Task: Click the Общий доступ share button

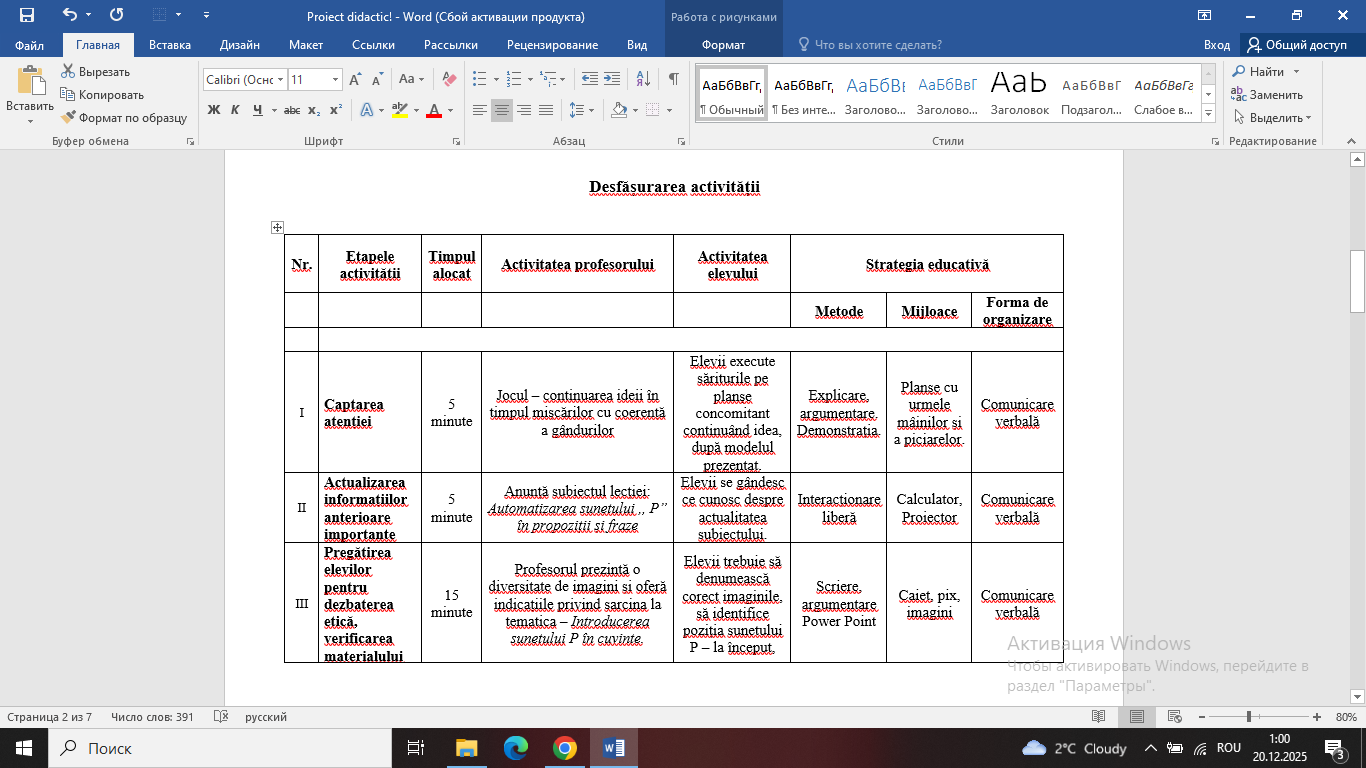Action: pos(1296,45)
